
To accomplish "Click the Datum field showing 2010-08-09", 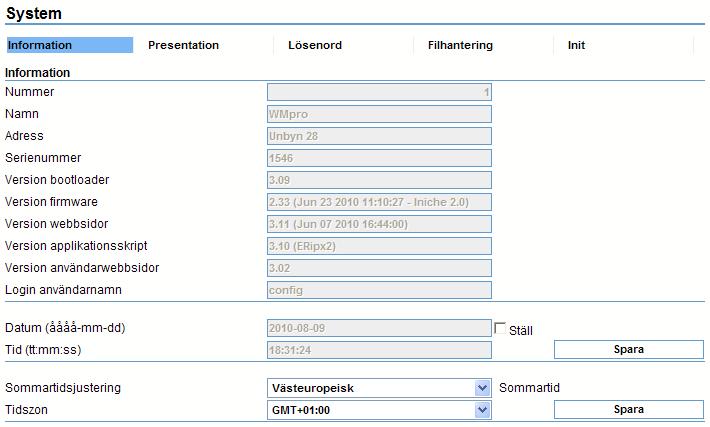I will click(379, 328).
